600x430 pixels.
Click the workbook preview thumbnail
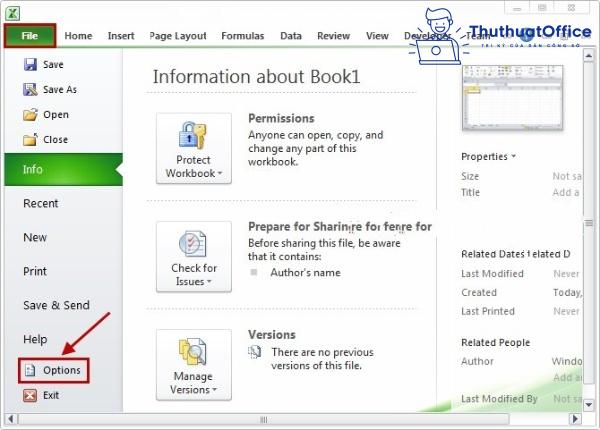click(x=512, y=98)
